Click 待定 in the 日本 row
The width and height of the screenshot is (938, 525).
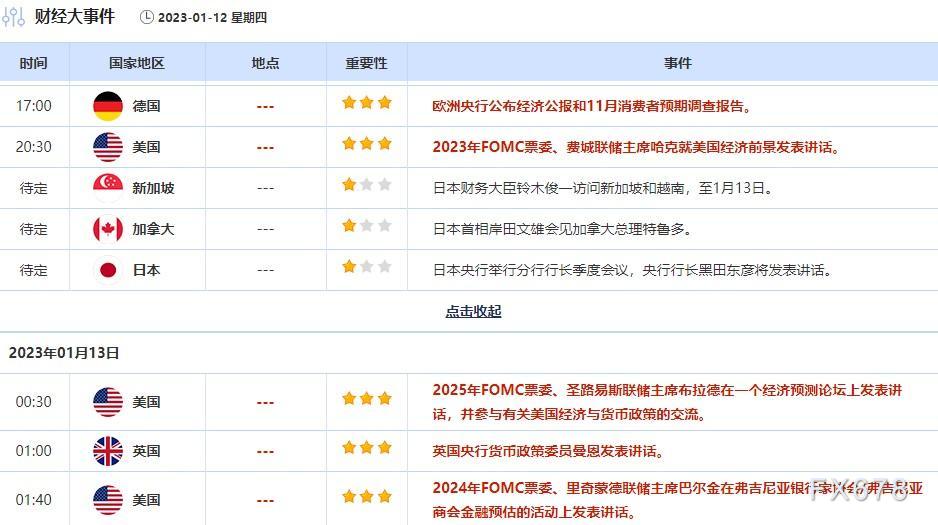click(x=34, y=270)
